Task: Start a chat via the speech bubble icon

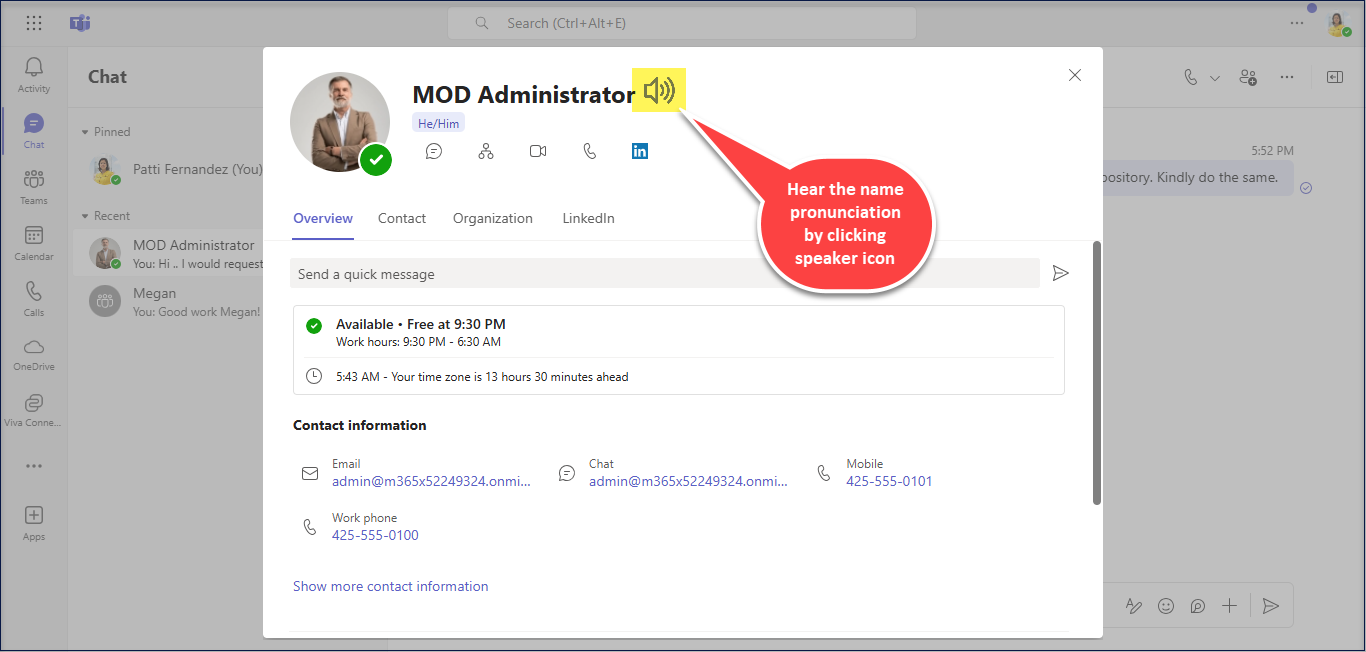Action: [x=433, y=150]
